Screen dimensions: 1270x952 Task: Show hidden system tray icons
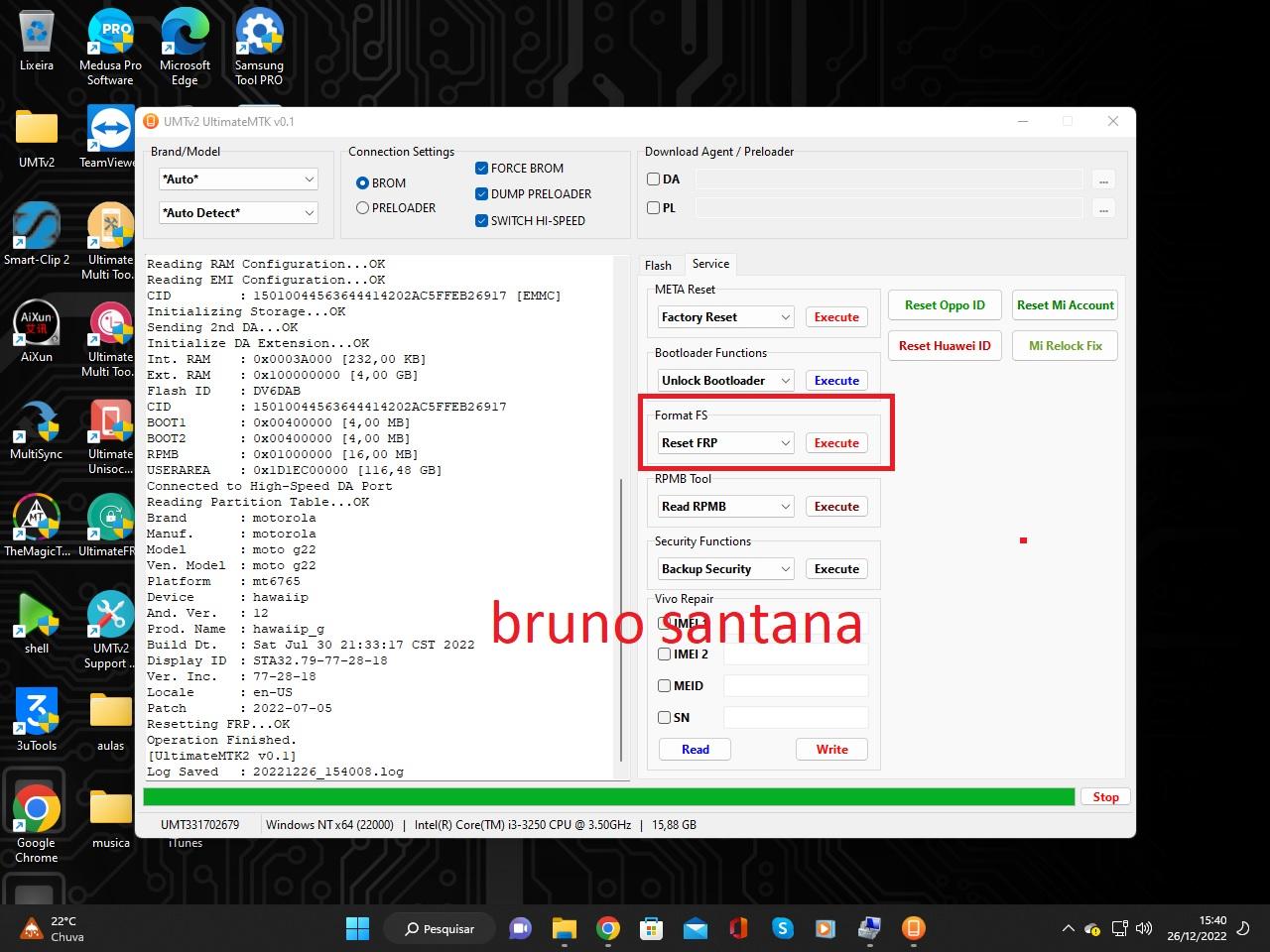click(1068, 929)
